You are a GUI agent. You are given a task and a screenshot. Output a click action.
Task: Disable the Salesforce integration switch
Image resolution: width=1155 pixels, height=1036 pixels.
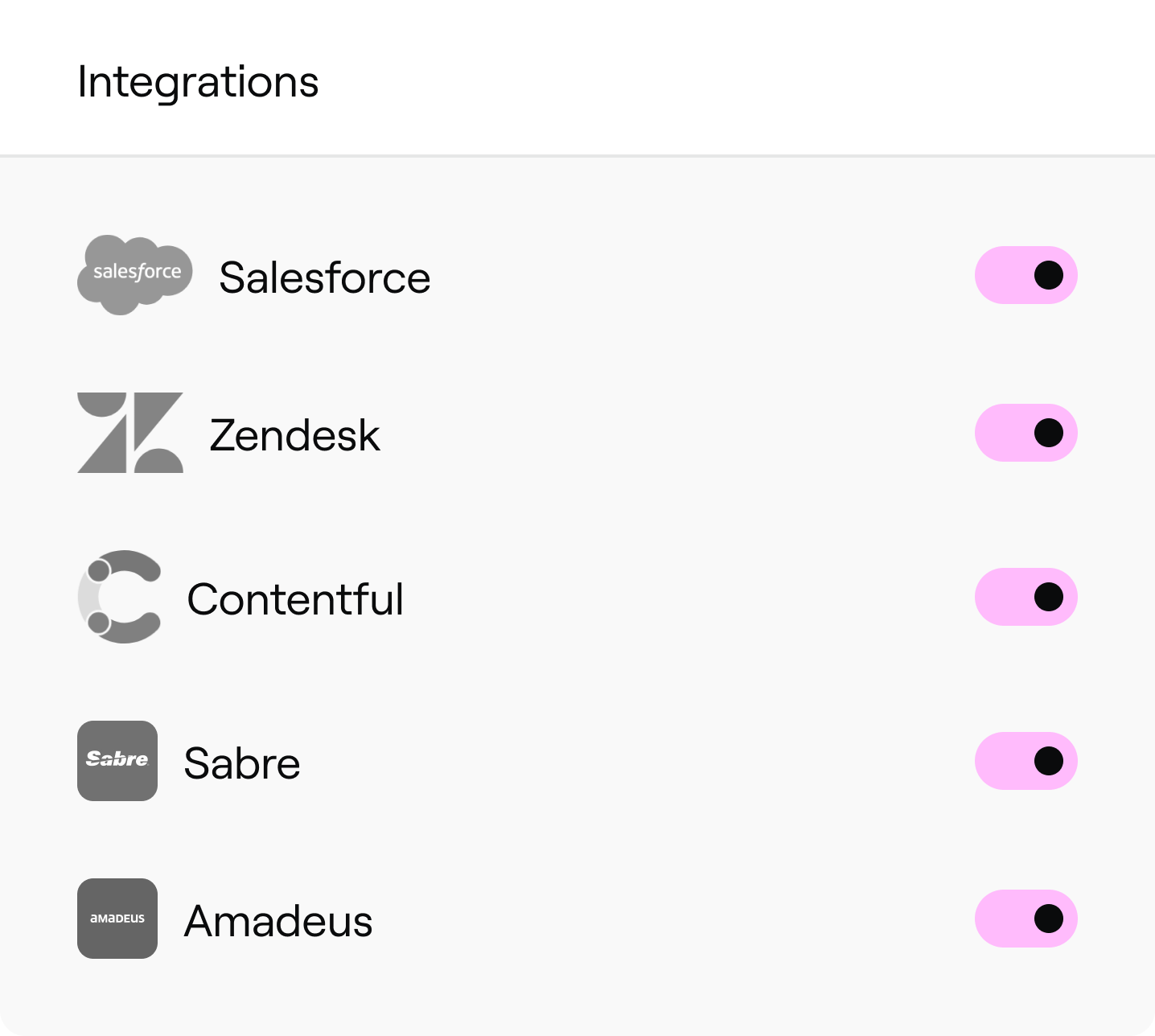click(x=1026, y=275)
